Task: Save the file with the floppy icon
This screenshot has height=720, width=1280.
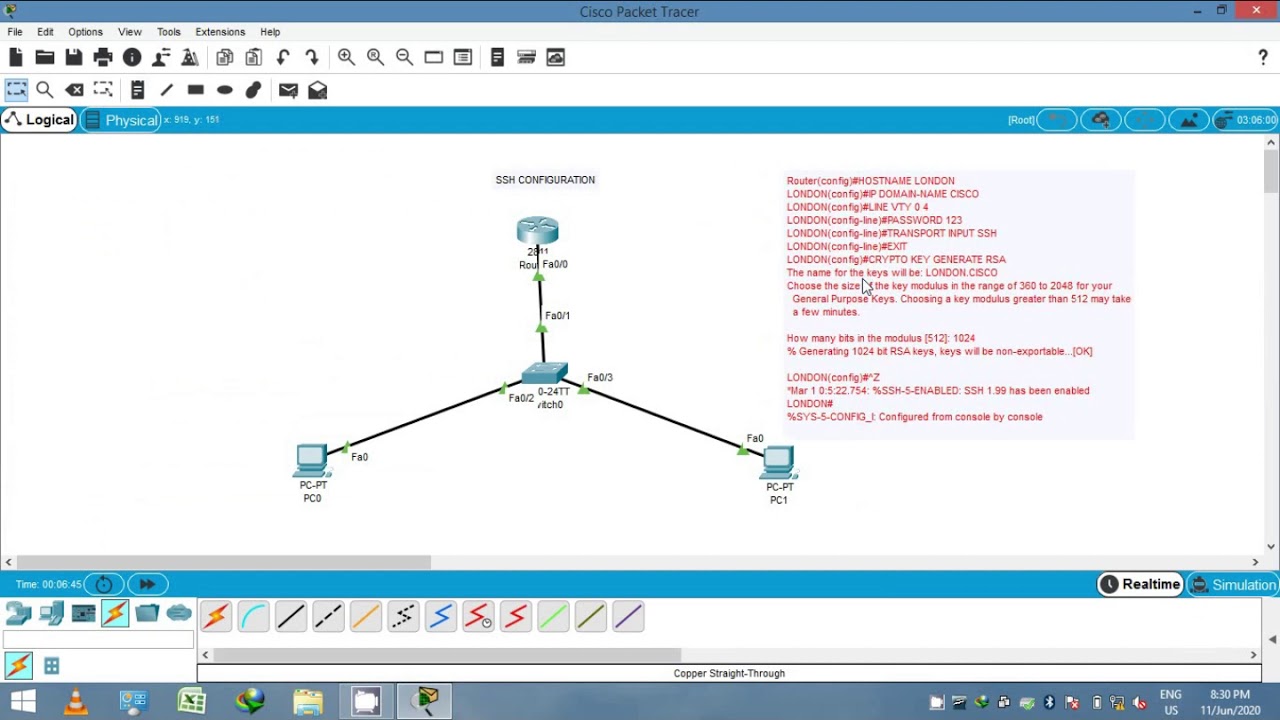Action: (74, 57)
